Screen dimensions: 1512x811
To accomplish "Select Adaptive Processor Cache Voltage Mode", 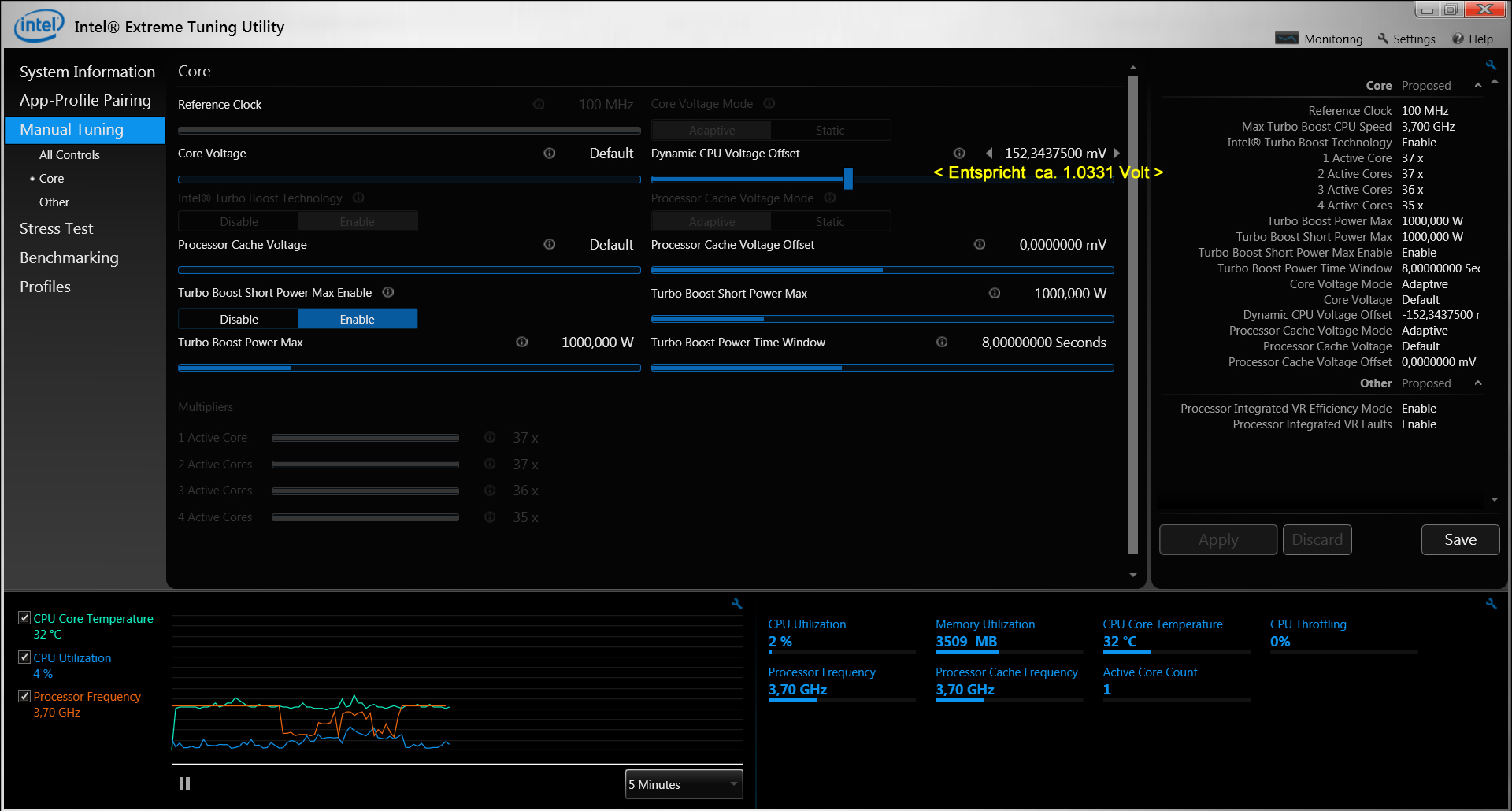I will coord(712,221).
